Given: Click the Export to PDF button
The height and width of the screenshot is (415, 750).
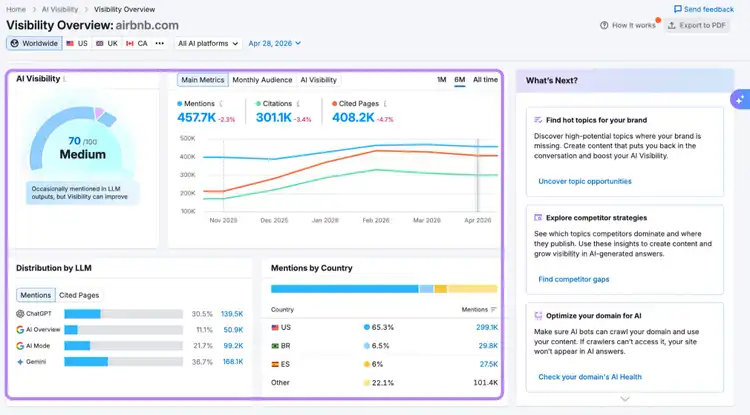Looking at the screenshot, I should (x=696, y=25).
